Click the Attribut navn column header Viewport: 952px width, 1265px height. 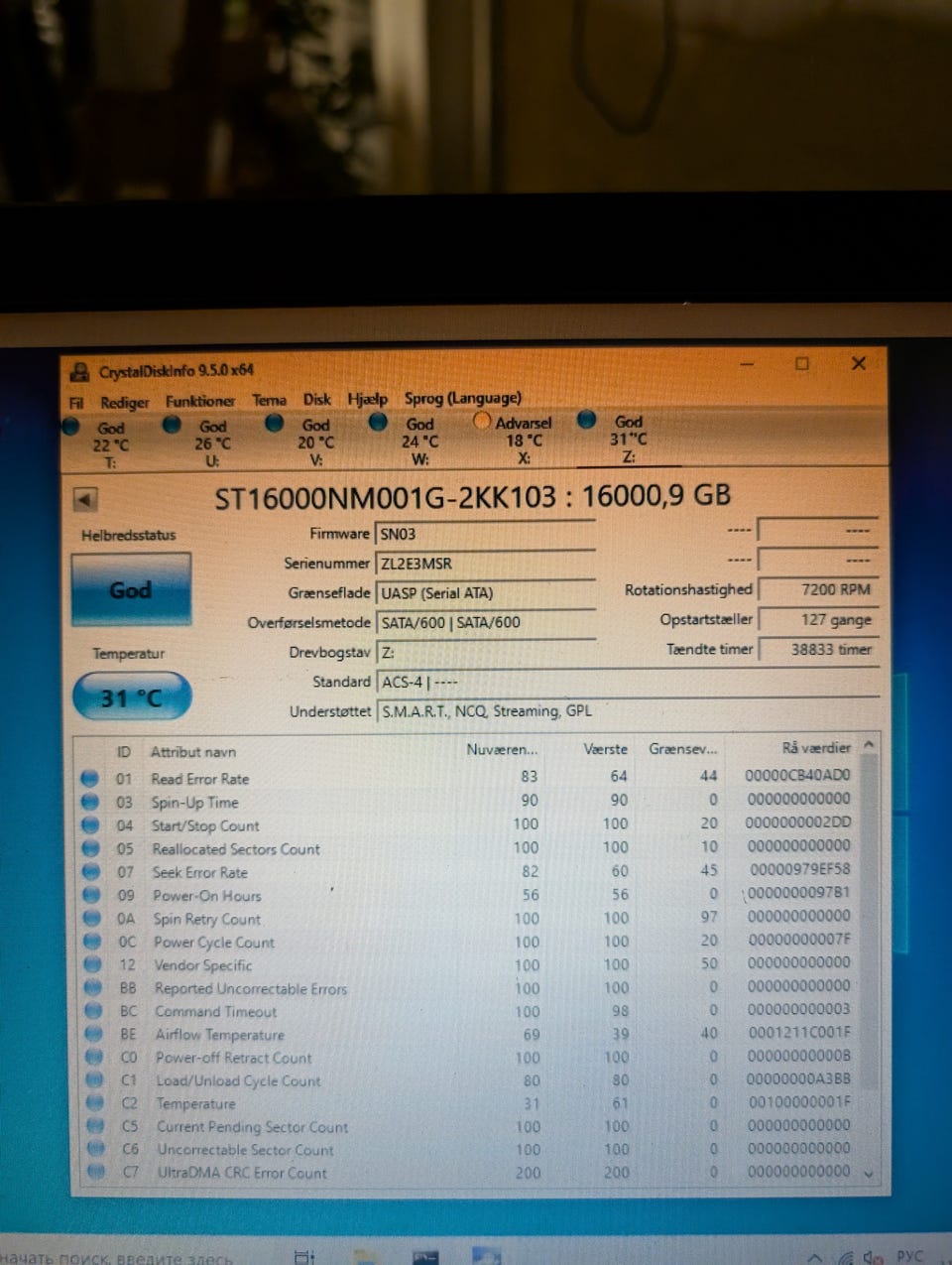pyautogui.click(x=193, y=752)
